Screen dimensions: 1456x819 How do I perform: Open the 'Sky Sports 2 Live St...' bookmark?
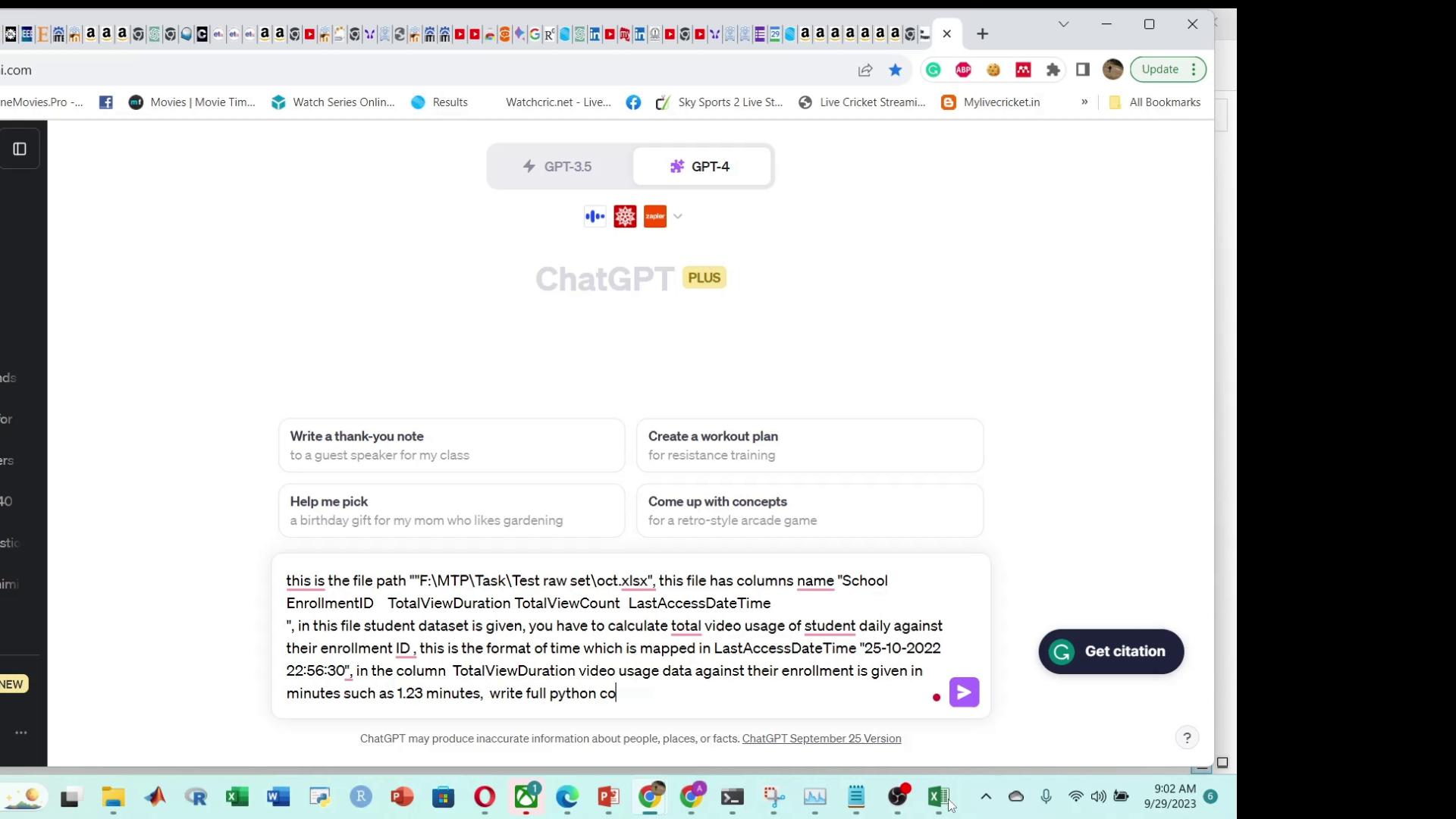[x=720, y=102]
